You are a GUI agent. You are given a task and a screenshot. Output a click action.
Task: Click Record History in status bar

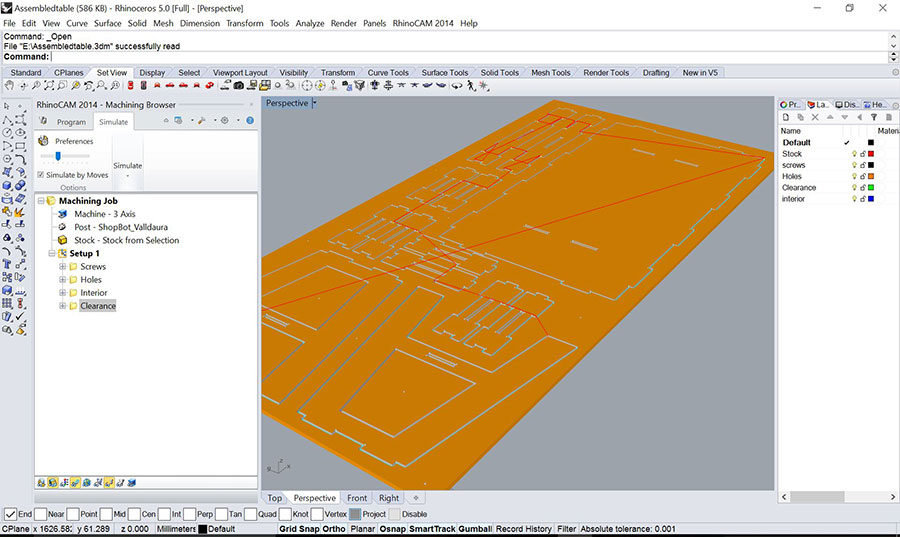pyautogui.click(x=523, y=529)
